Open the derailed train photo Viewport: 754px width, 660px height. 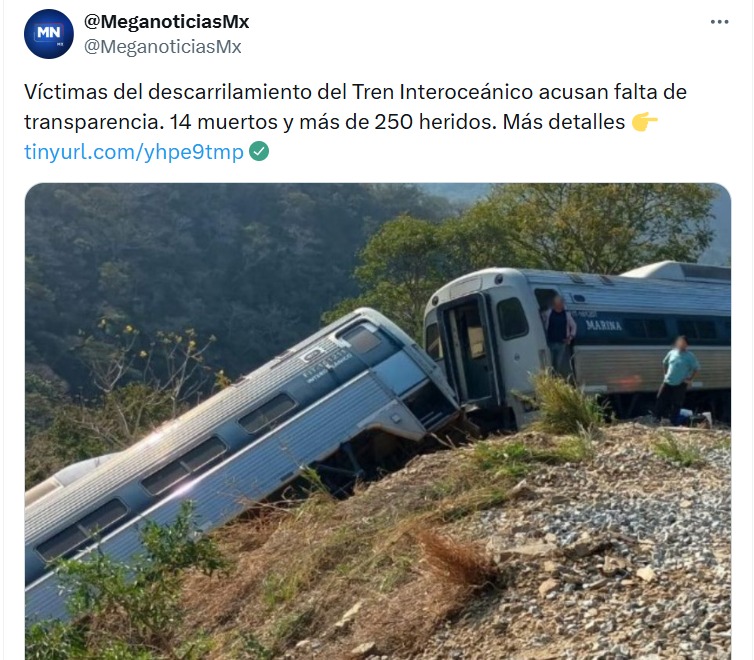point(378,421)
